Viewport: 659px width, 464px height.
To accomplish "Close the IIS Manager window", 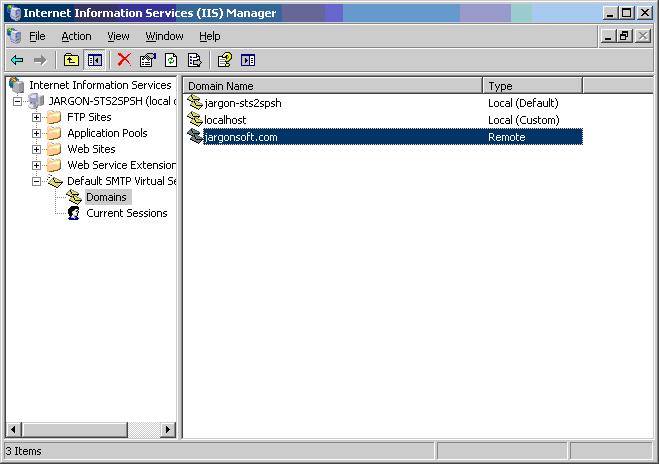I will click(x=645, y=13).
